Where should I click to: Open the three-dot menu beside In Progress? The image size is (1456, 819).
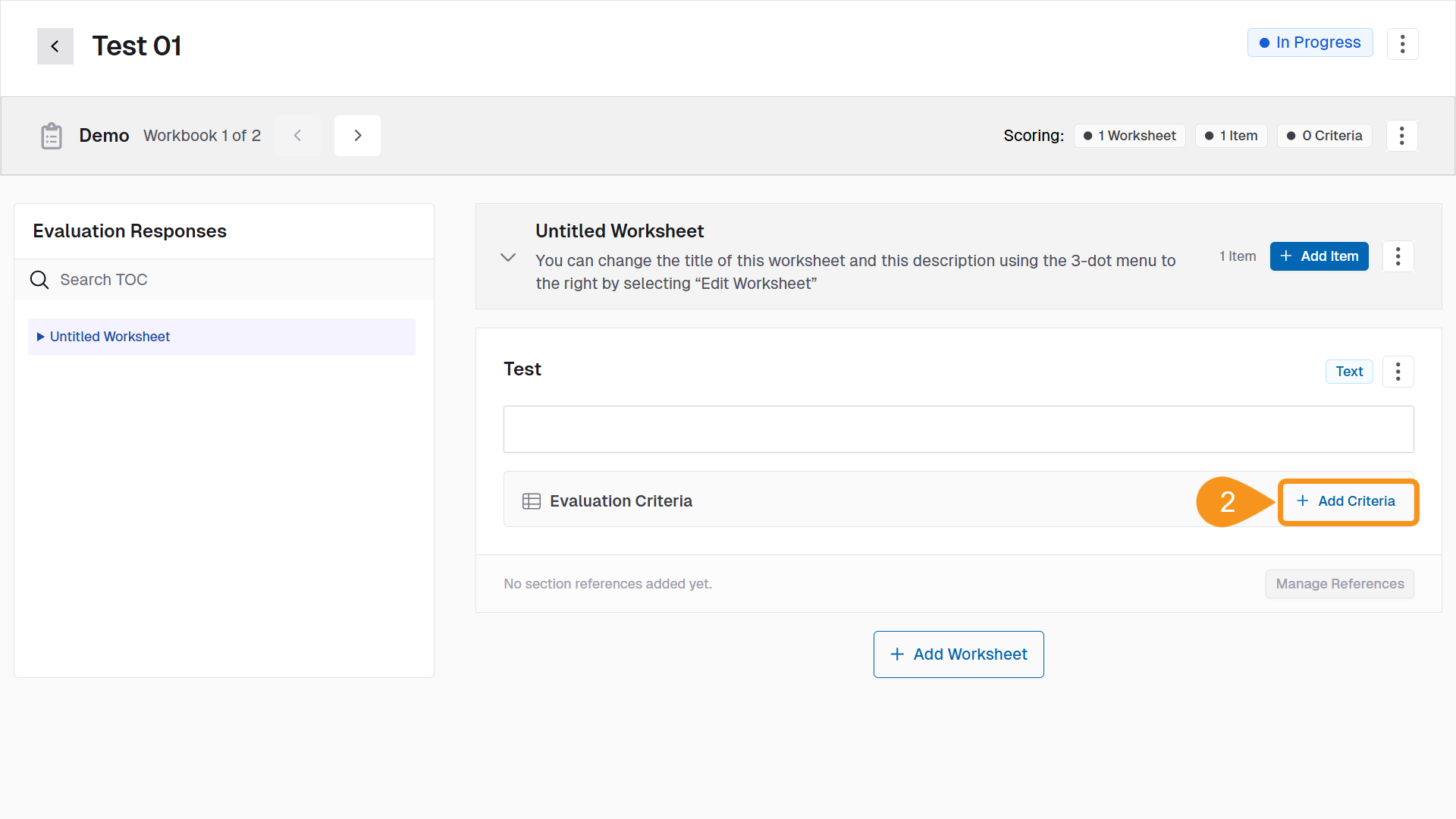click(1402, 44)
